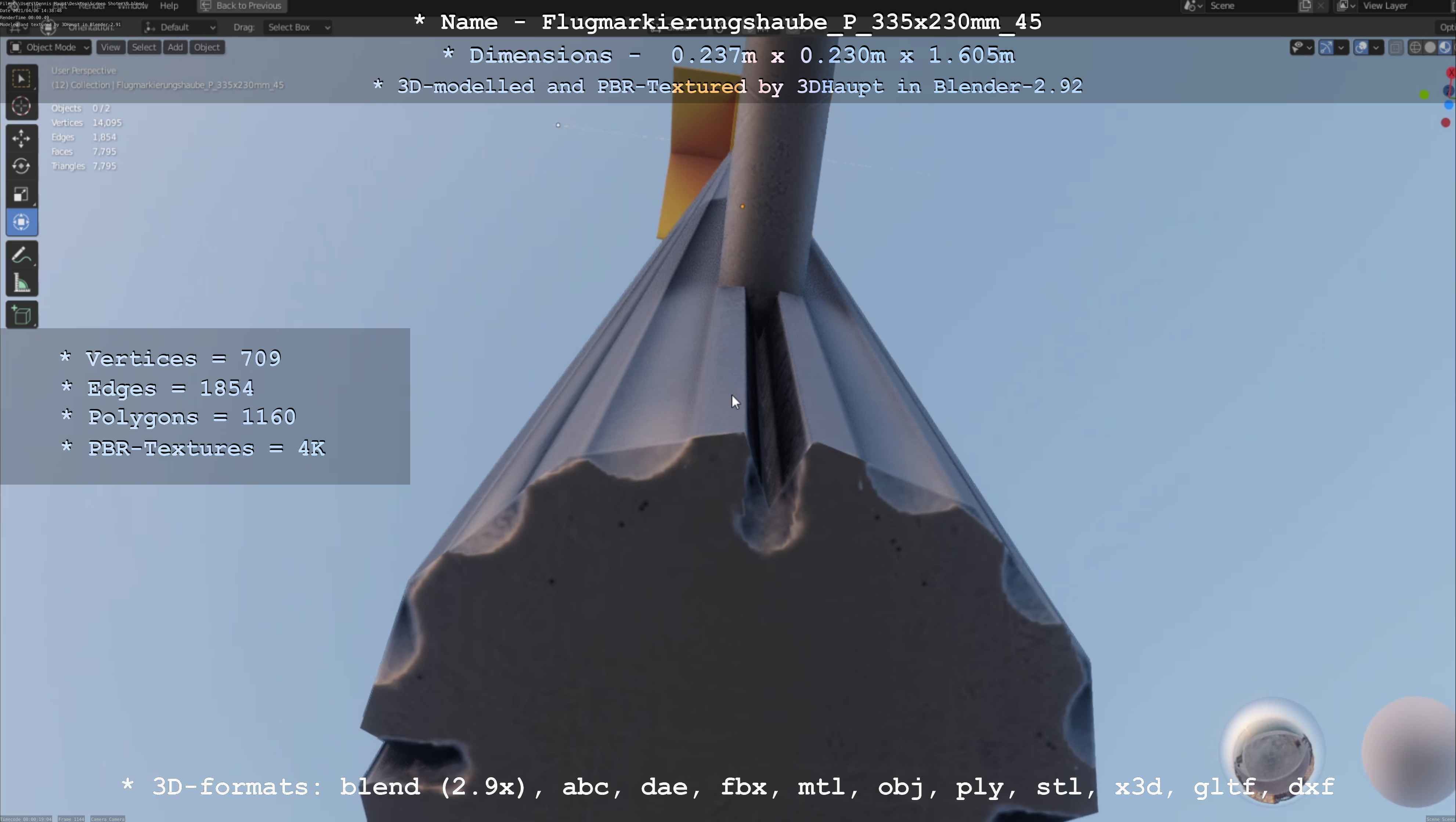
Task: Open the Add menu
Action: [175, 47]
